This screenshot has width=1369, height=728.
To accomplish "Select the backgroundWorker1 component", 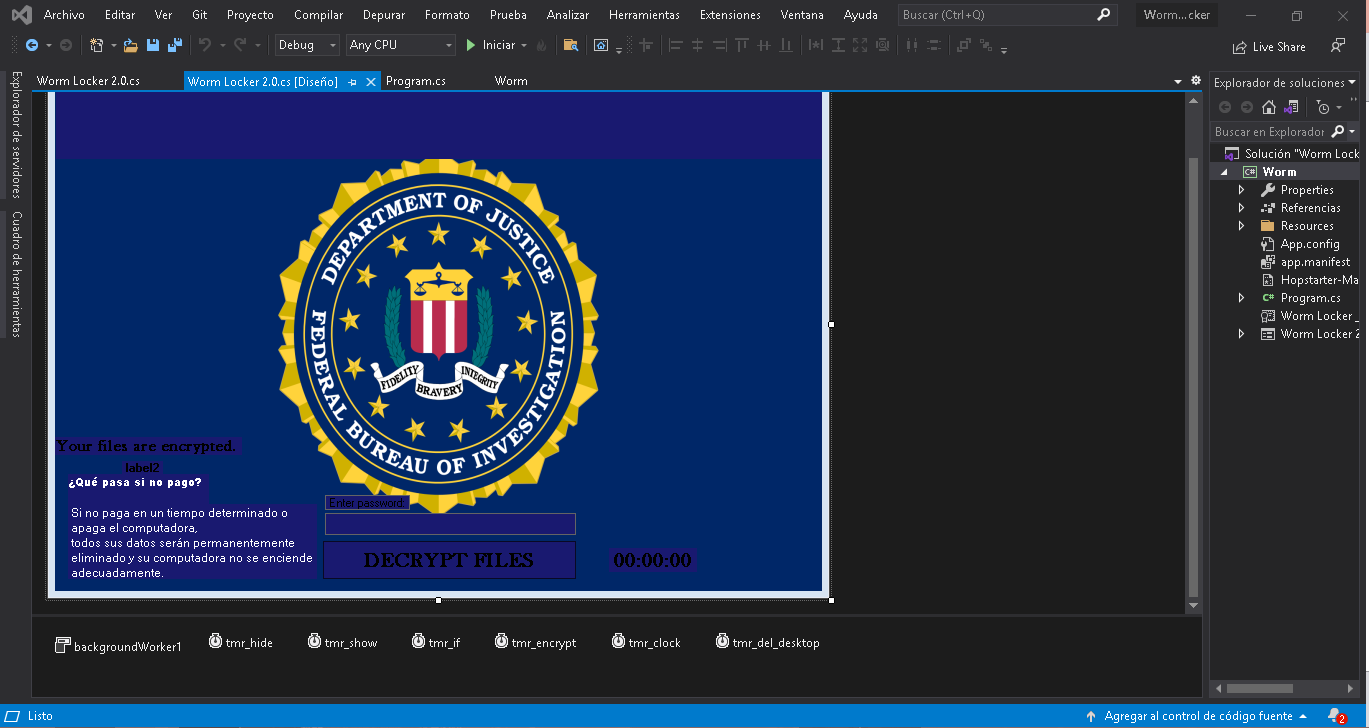I will click(x=118, y=646).
